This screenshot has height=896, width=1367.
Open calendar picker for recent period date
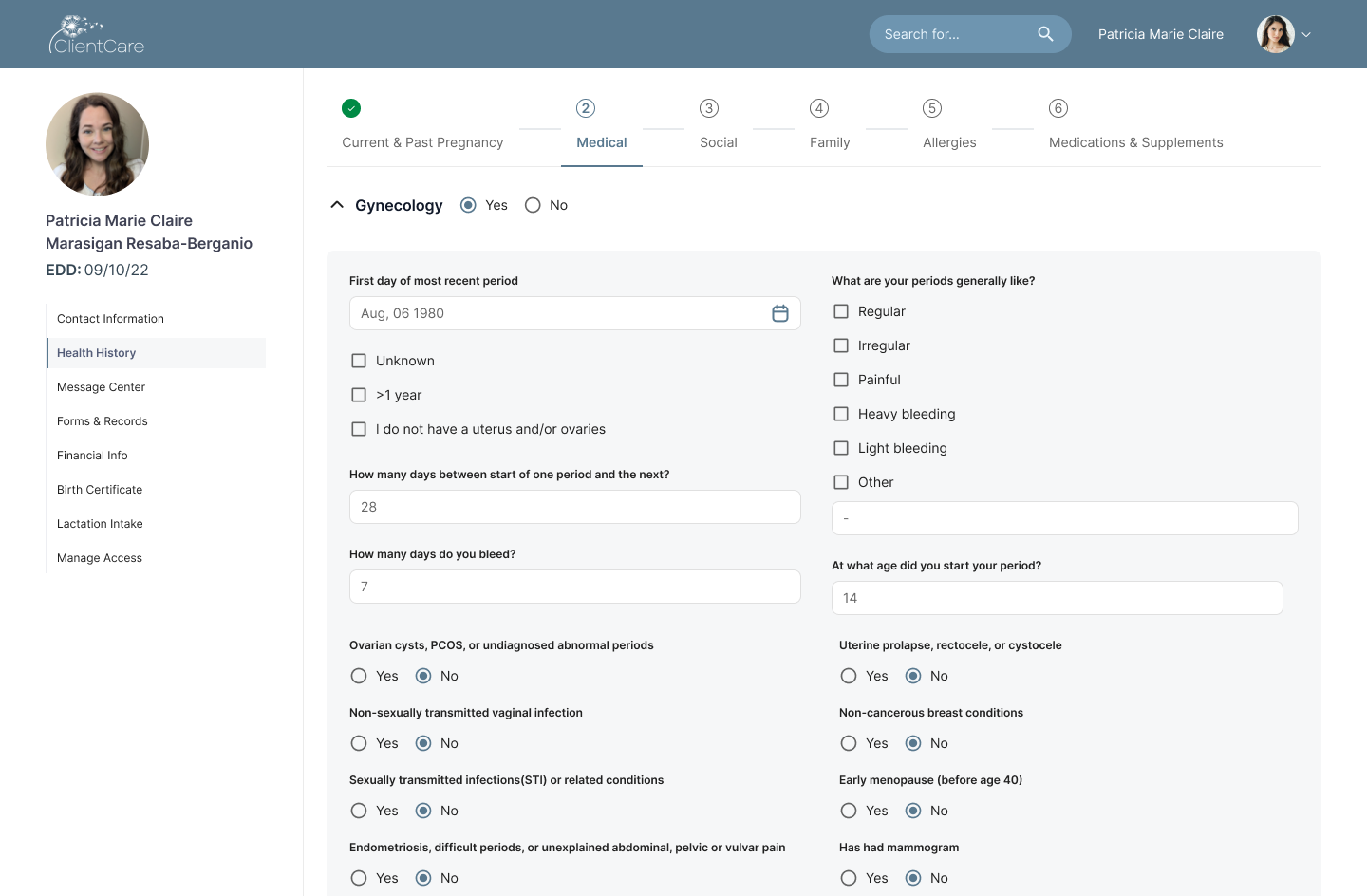pos(779,313)
